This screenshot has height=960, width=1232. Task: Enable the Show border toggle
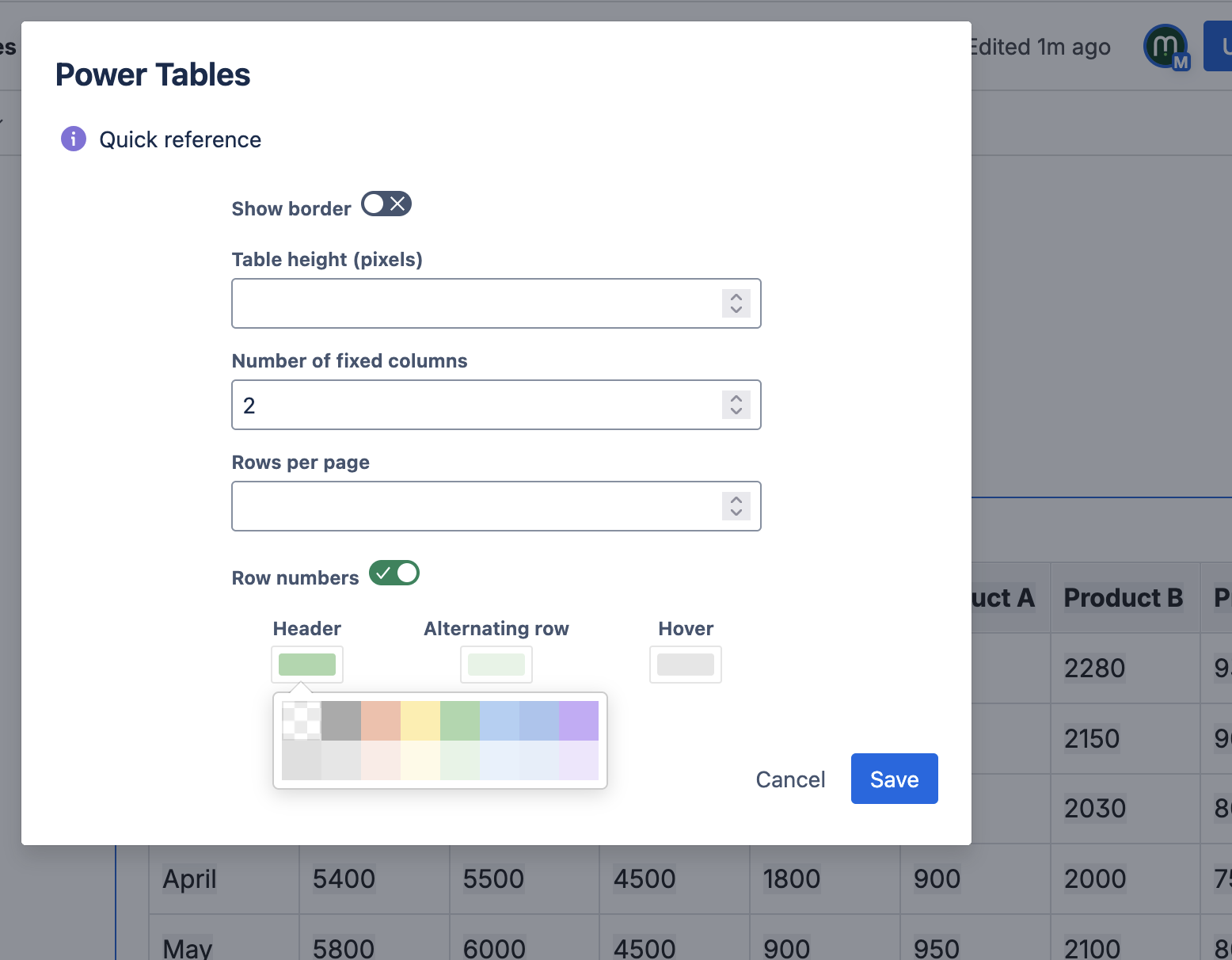point(386,204)
